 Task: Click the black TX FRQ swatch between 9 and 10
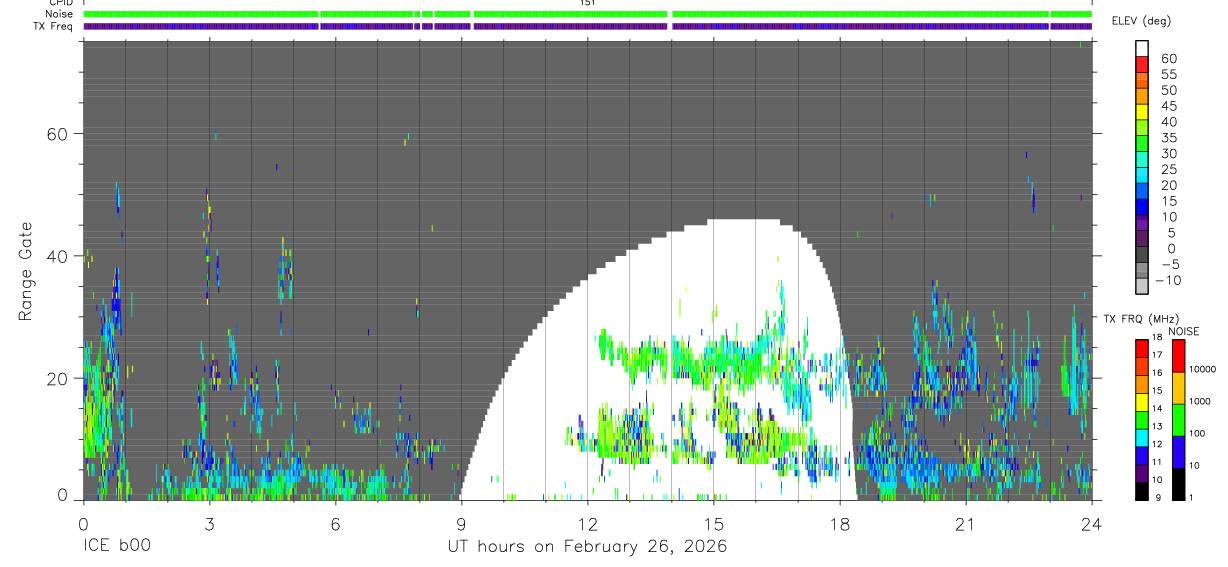point(1141,490)
